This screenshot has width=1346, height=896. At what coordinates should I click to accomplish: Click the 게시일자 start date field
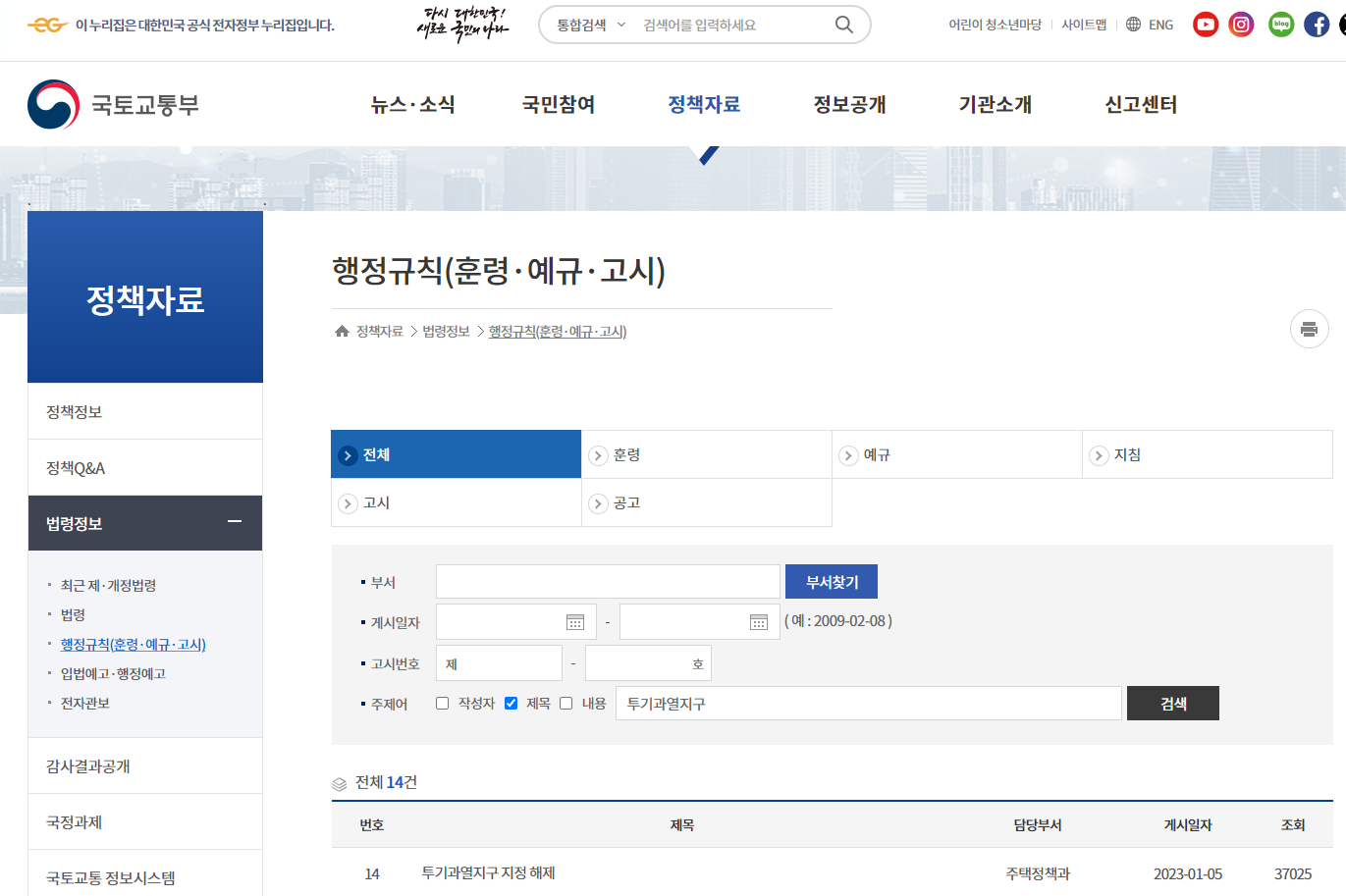click(x=515, y=622)
